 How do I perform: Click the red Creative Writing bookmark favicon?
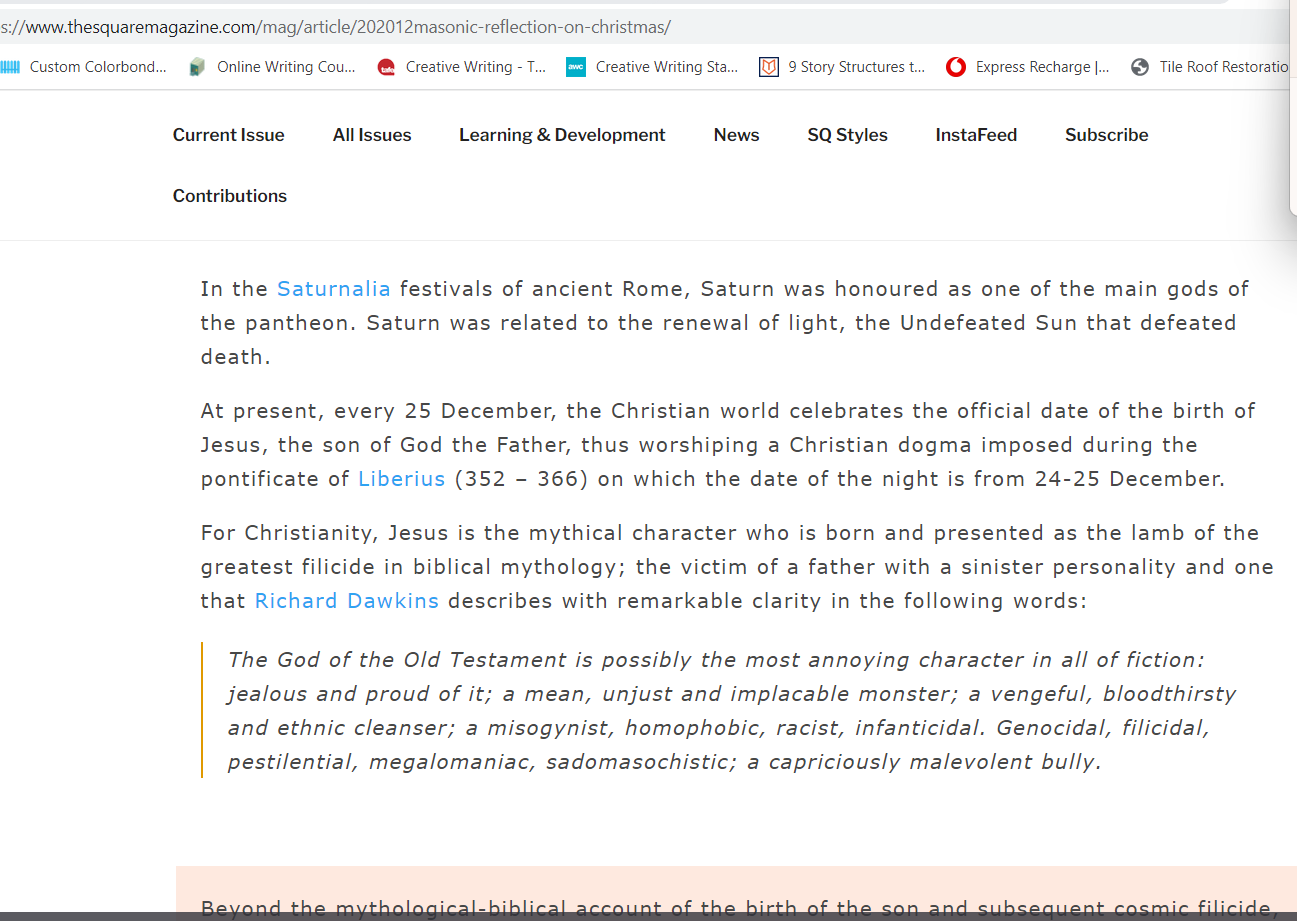[x=386, y=67]
